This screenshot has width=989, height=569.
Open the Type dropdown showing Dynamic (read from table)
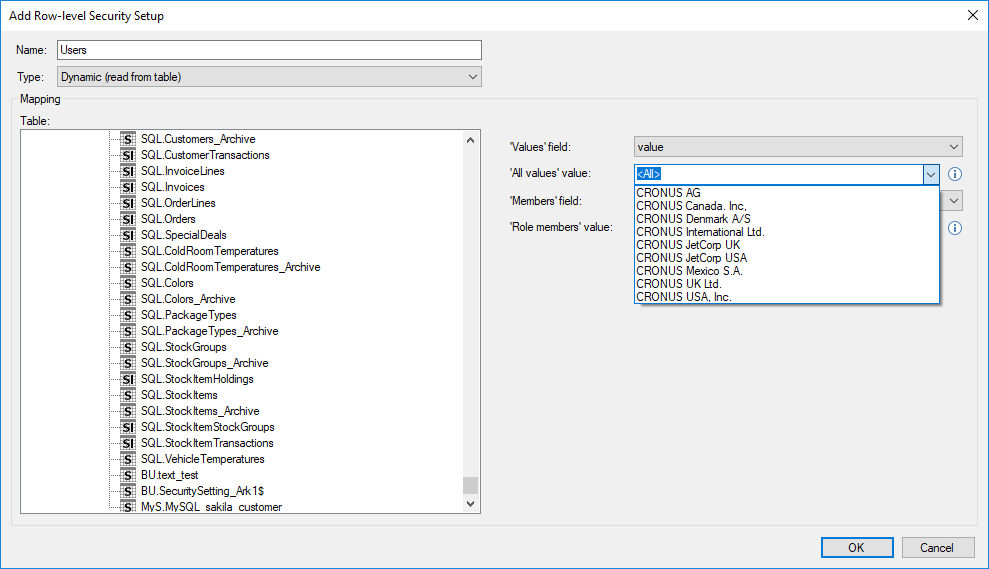[x=269, y=77]
